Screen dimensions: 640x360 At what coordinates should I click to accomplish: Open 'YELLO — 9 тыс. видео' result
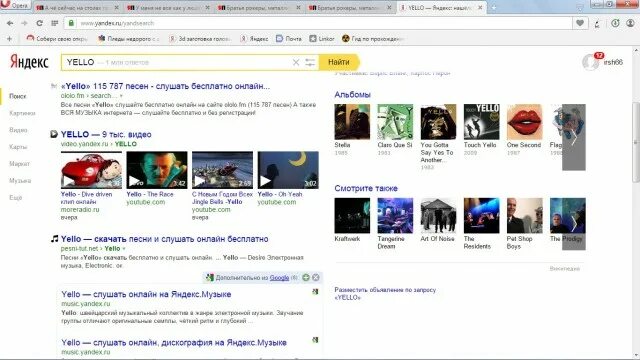click(106, 134)
